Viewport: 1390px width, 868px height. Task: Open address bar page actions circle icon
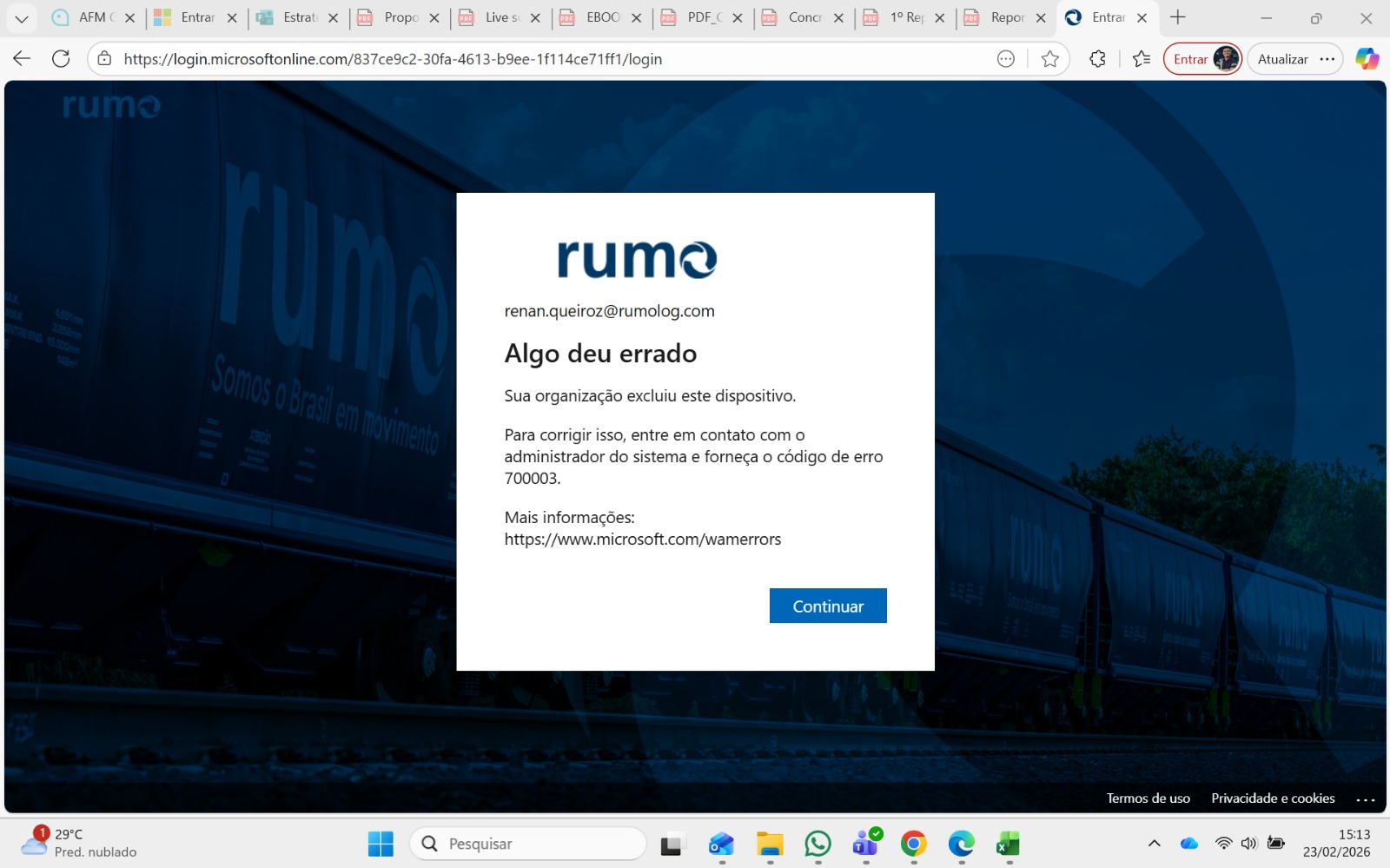click(x=1006, y=59)
